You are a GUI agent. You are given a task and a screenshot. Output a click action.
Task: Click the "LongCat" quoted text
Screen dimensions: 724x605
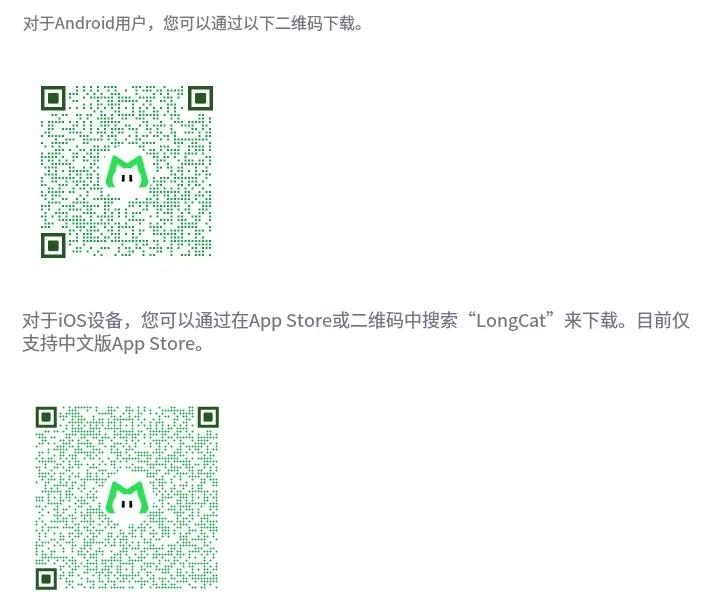(511, 321)
